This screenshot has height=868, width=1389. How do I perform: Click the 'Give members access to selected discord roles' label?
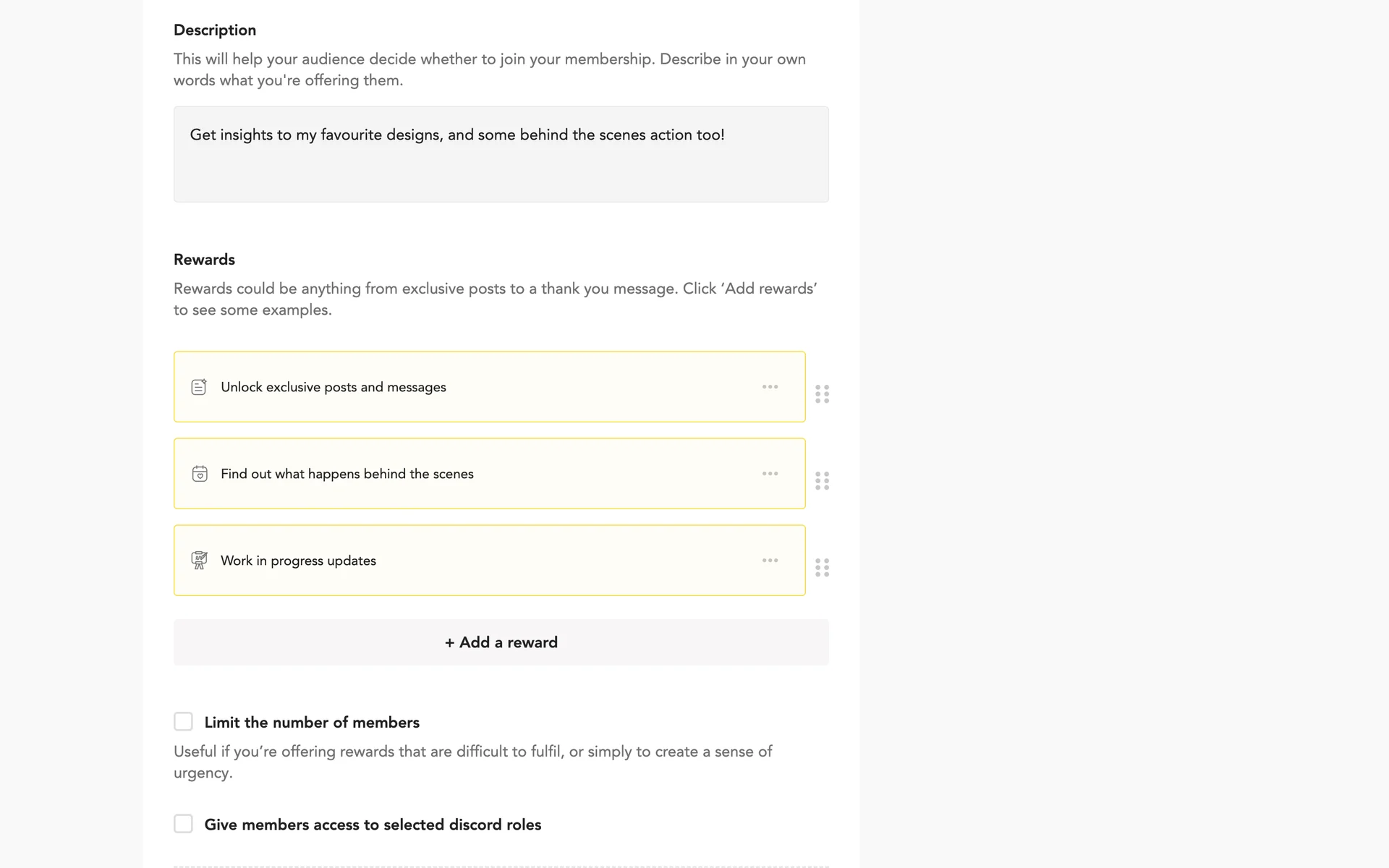(x=373, y=825)
